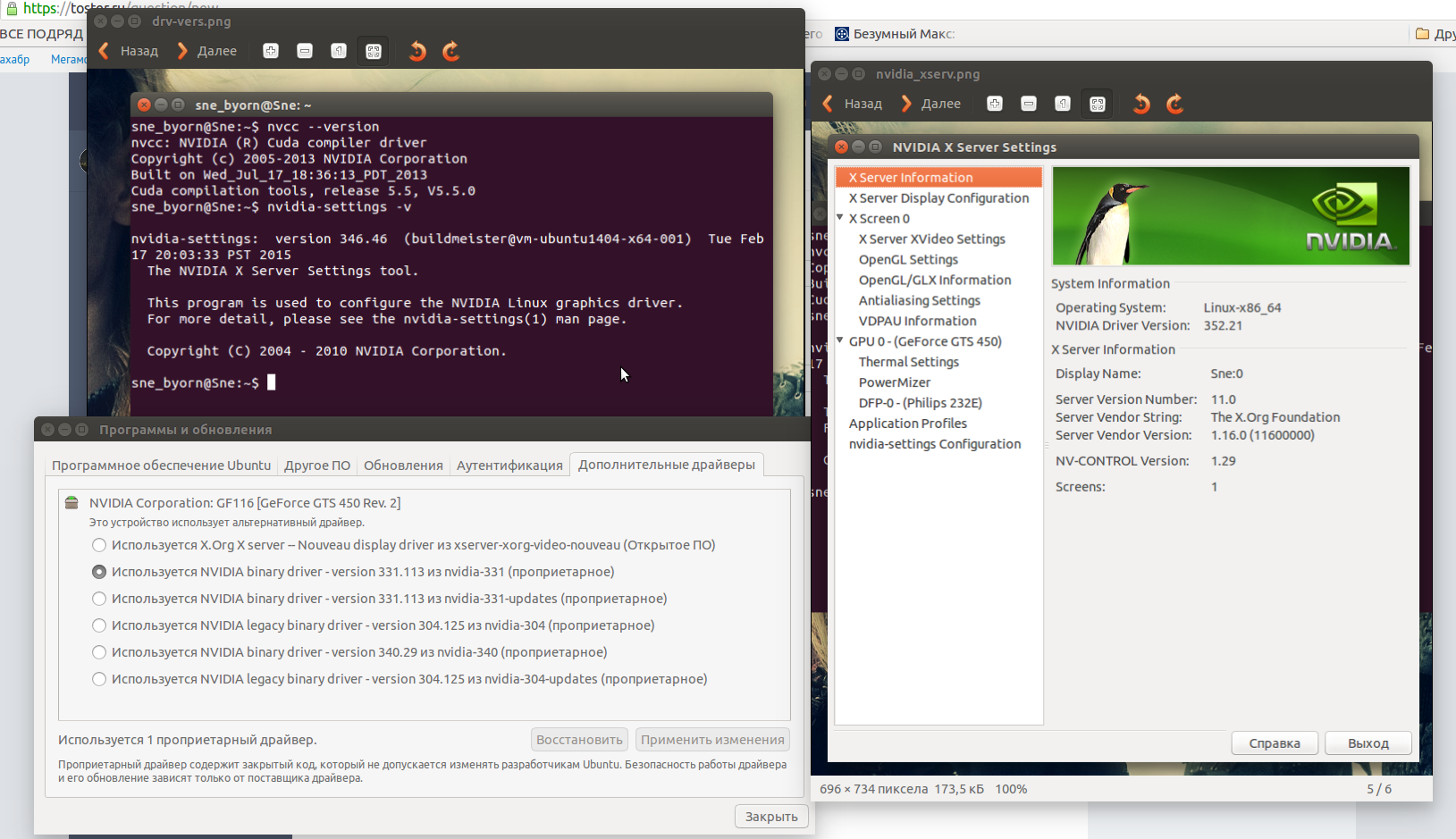Open X Server Display Configuration

point(938,198)
